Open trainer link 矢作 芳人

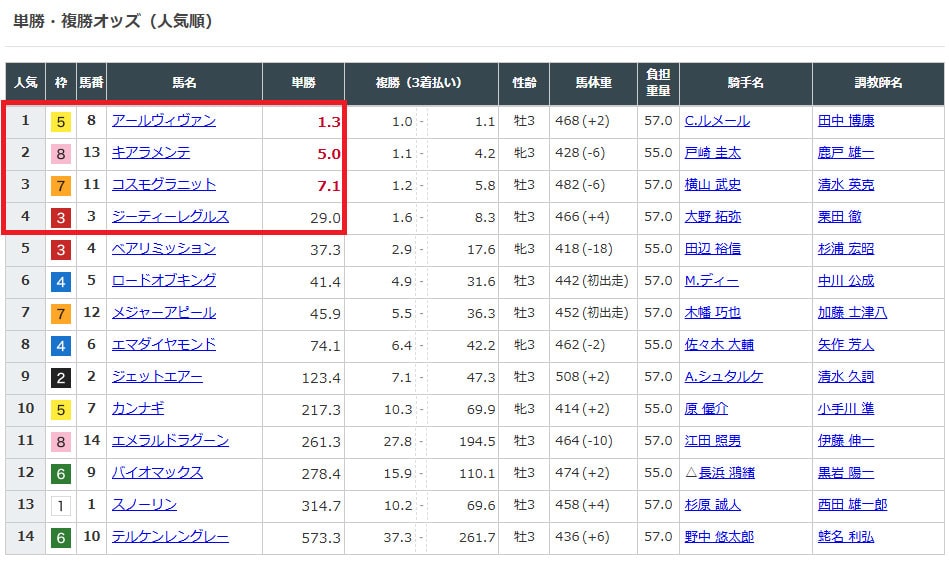pyautogui.click(x=845, y=345)
